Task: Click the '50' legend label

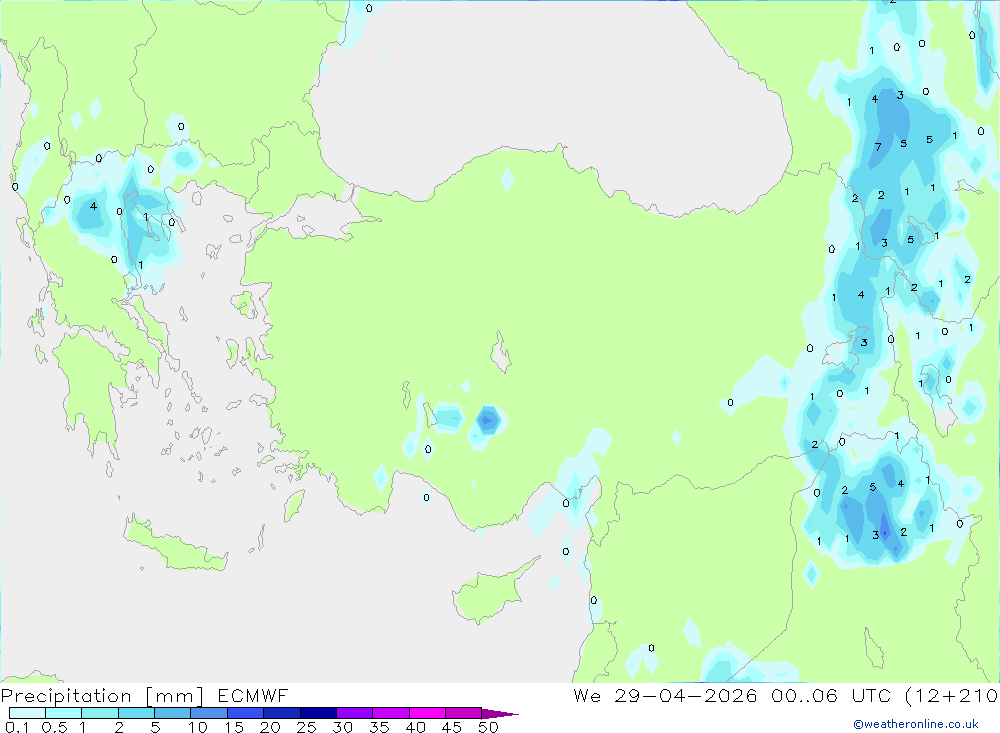Action: (x=488, y=727)
